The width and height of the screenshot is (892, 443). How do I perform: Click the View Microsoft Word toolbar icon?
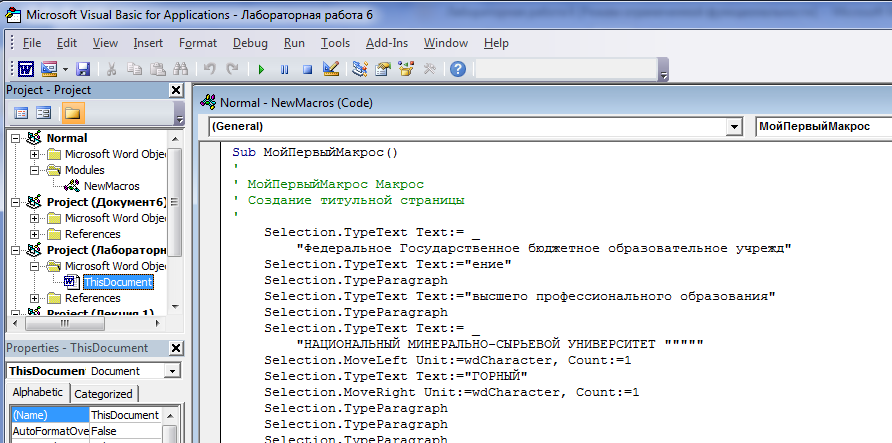[x=26, y=69]
